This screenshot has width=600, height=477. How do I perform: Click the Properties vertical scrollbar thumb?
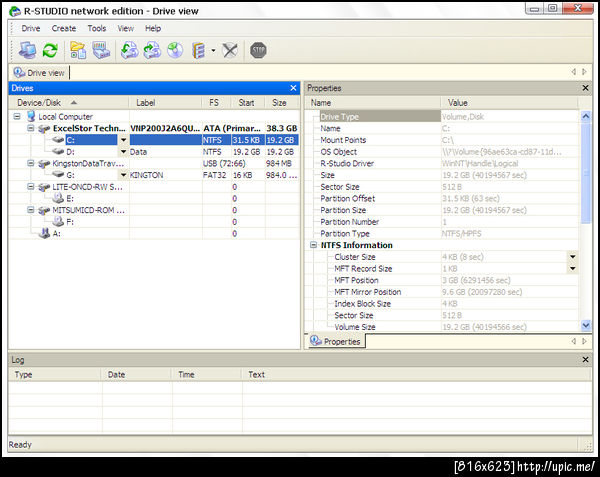point(585,173)
